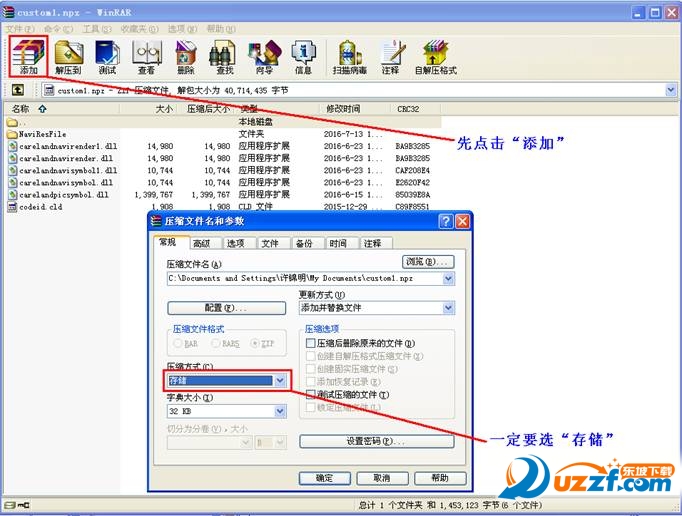Open the 命令 menu in the menu bar
Screen dimensions: 682x516
(59, 29)
